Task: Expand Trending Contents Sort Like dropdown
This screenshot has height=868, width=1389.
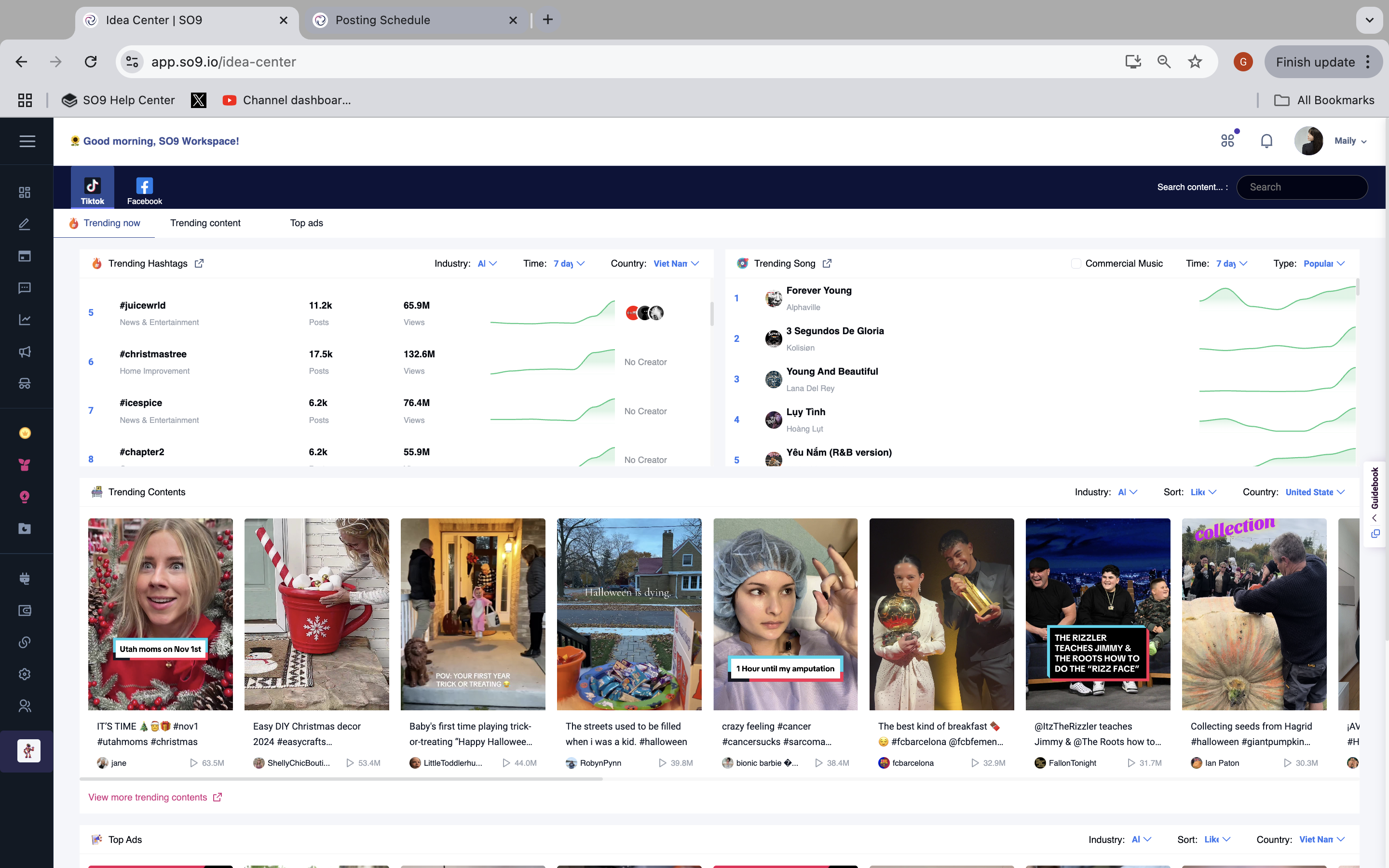Action: (1204, 492)
